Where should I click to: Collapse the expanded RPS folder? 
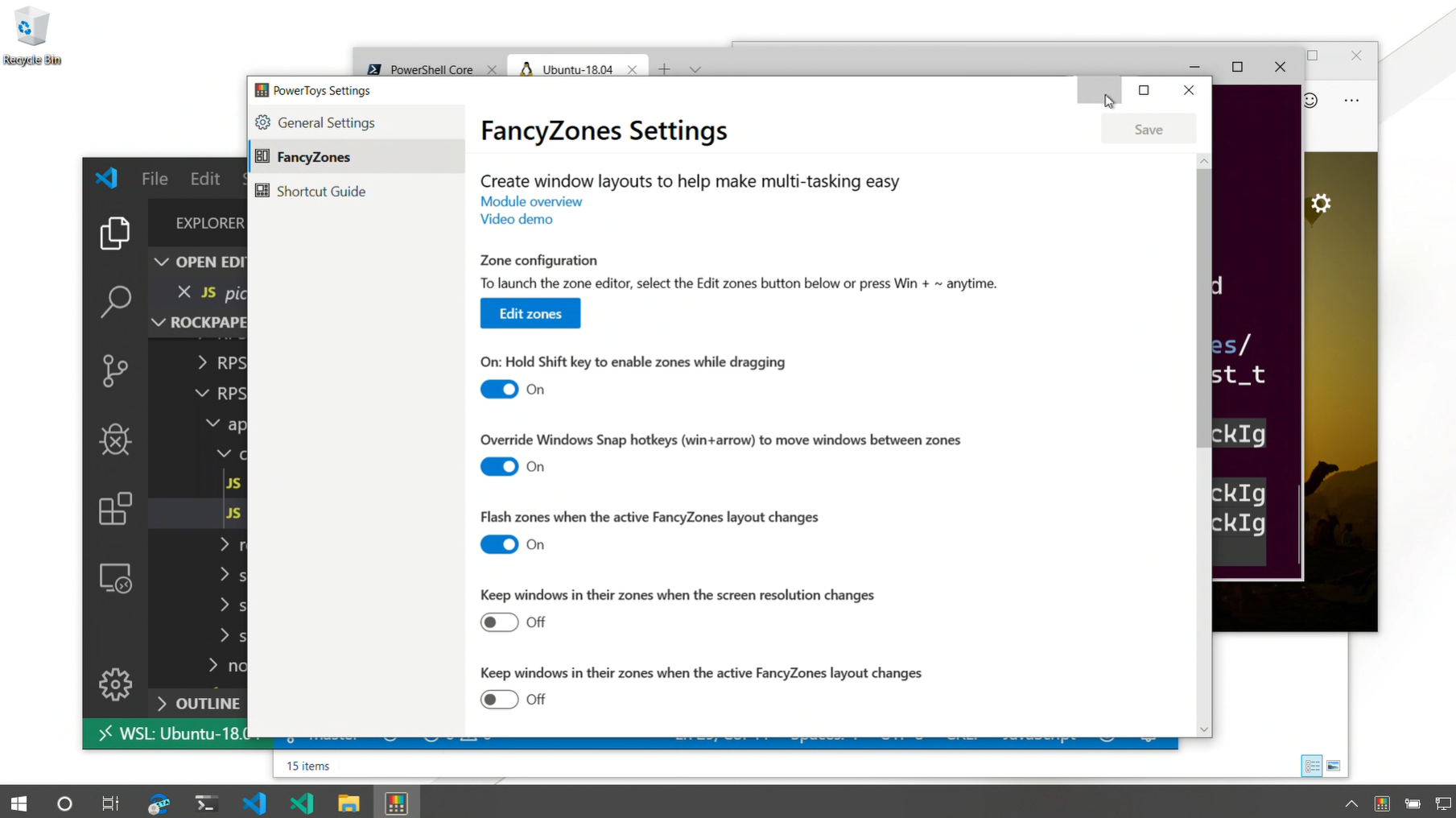[x=202, y=394]
